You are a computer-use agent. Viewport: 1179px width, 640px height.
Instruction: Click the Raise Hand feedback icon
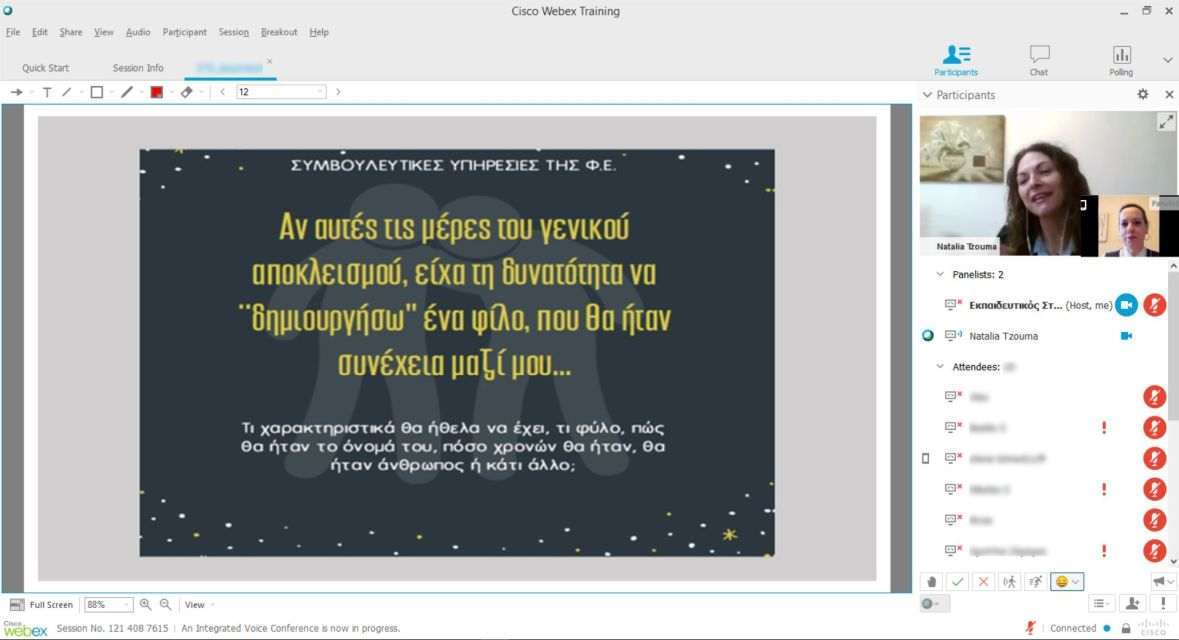click(x=932, y=581)
